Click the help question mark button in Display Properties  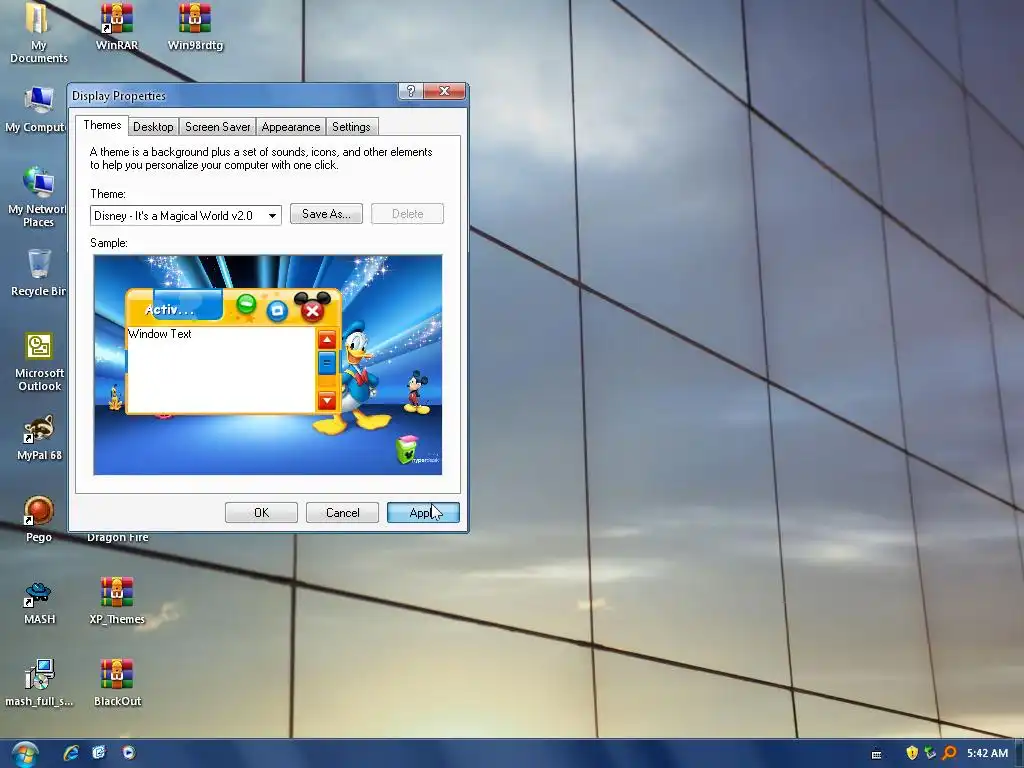[410, 91]
